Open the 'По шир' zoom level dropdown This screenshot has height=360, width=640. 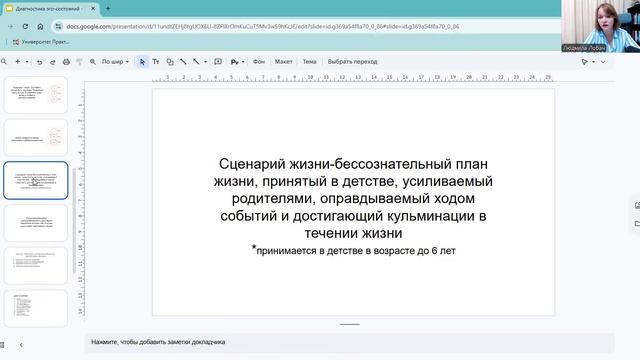pos(115,62)
